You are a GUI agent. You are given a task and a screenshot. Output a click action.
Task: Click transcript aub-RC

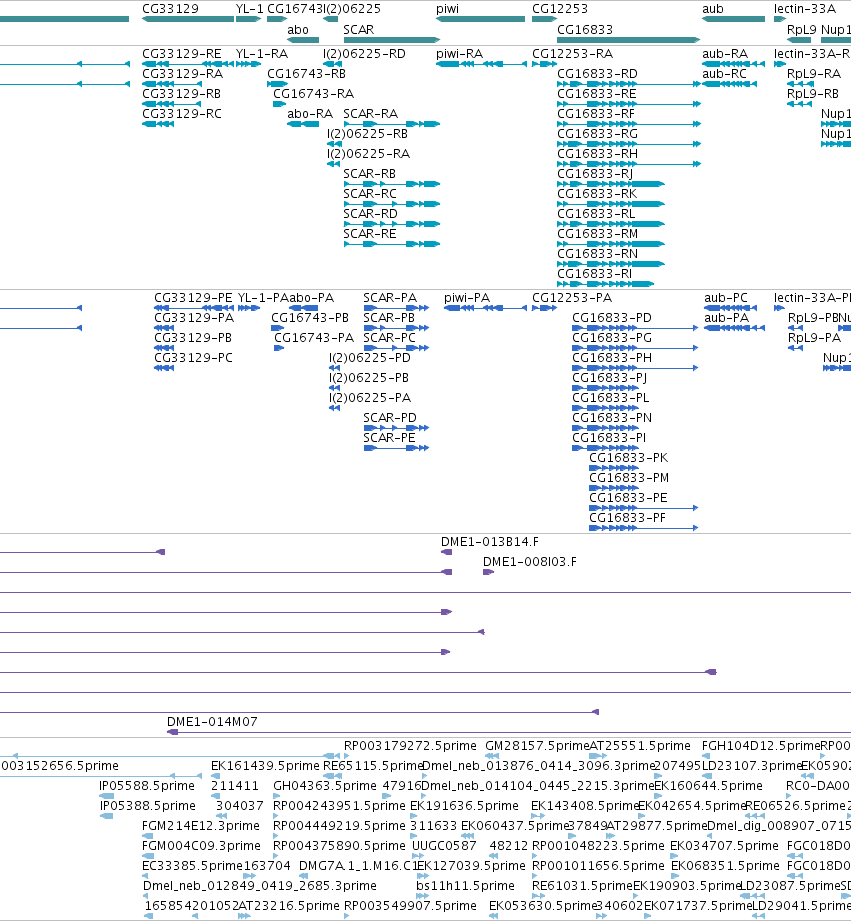[x=729, y=84]
